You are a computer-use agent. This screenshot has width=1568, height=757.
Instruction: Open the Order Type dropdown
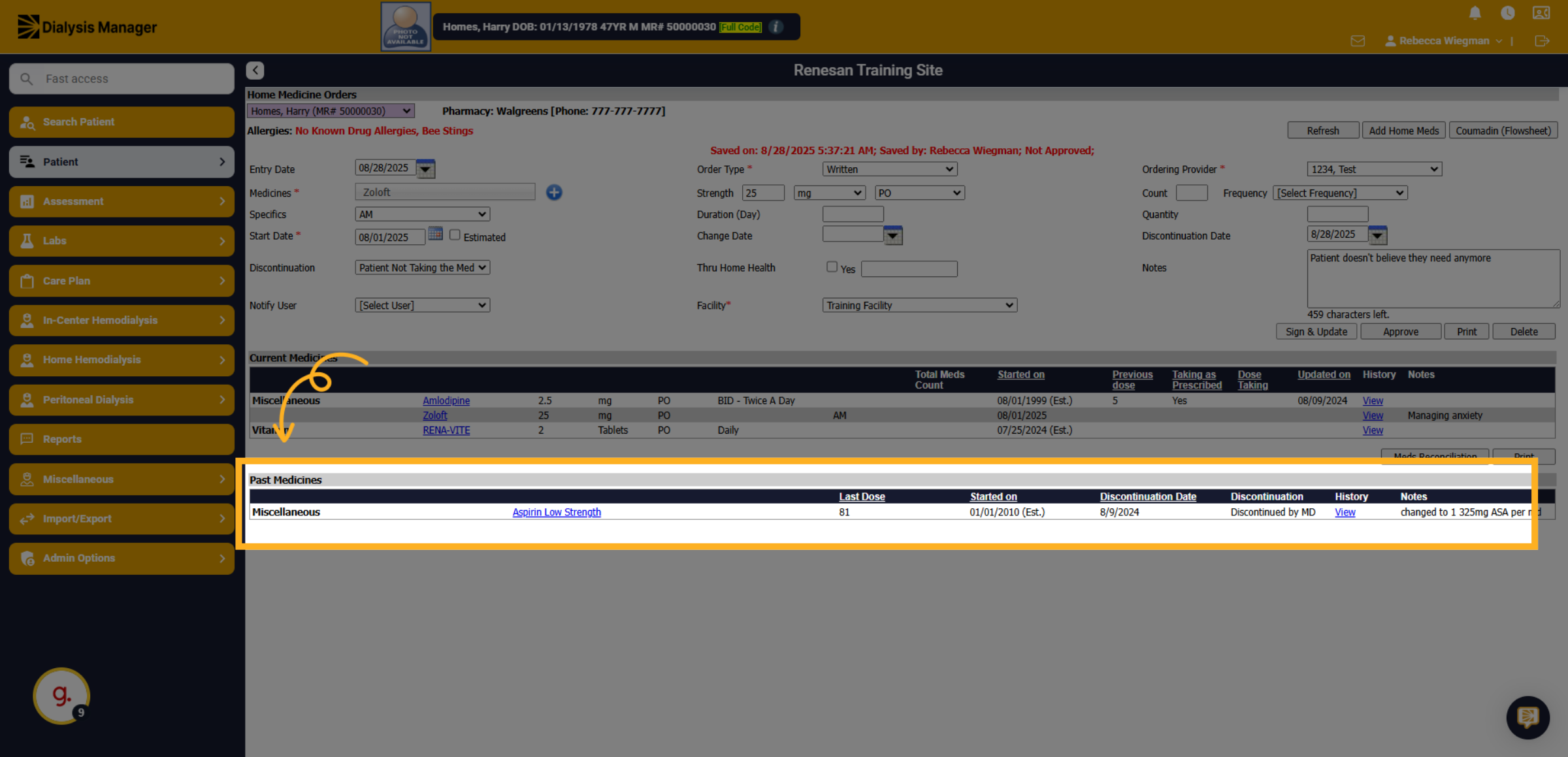(x=890, y=169)
